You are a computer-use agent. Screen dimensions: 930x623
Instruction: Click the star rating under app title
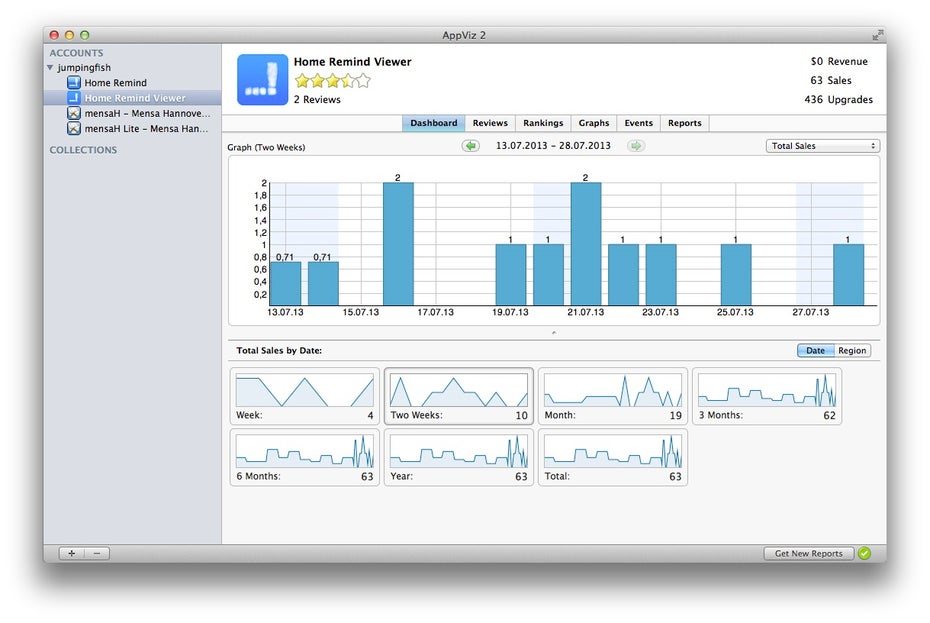click(x=332, y=81)
